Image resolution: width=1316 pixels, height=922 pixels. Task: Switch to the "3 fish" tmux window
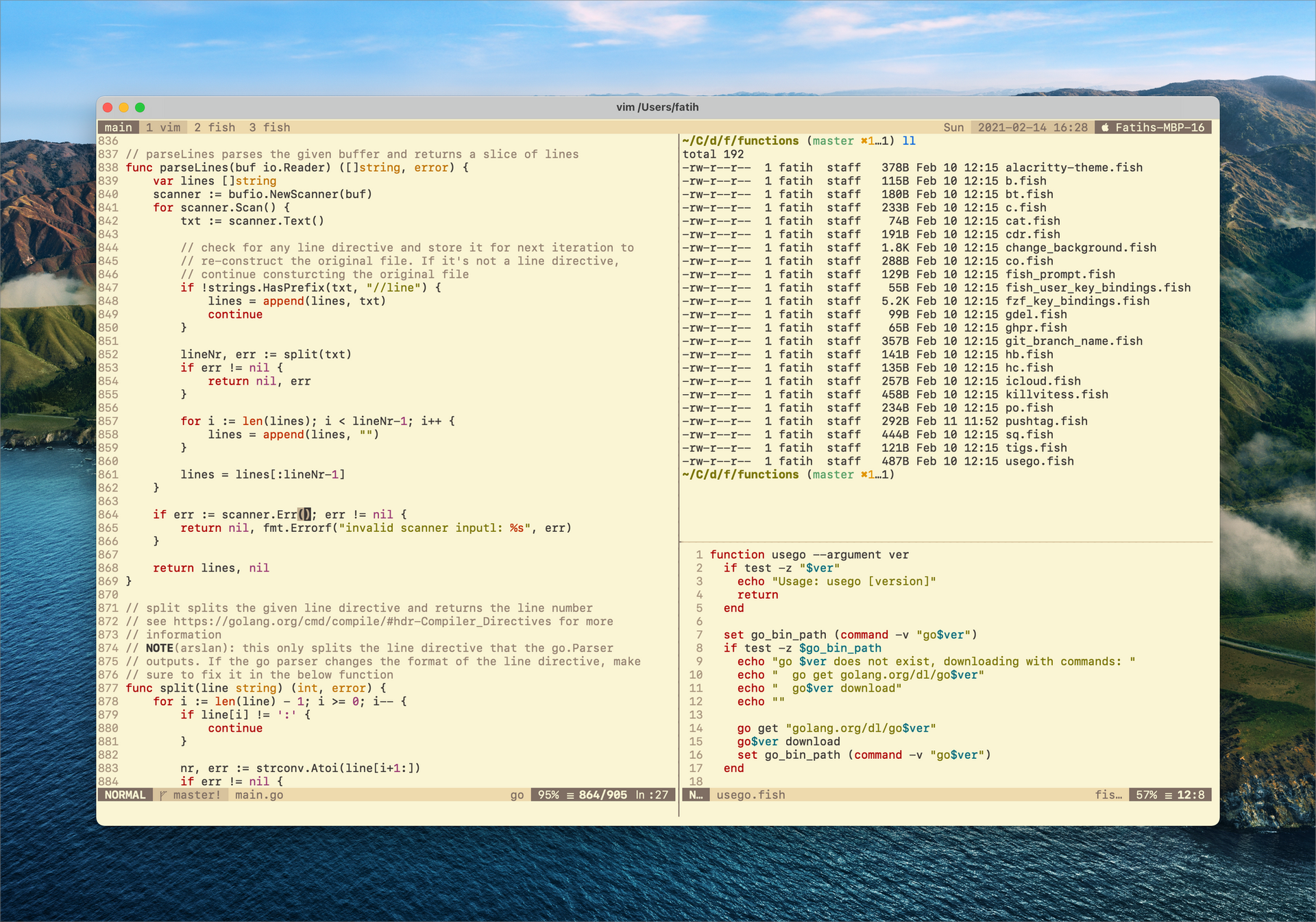(x=269, y=127)
